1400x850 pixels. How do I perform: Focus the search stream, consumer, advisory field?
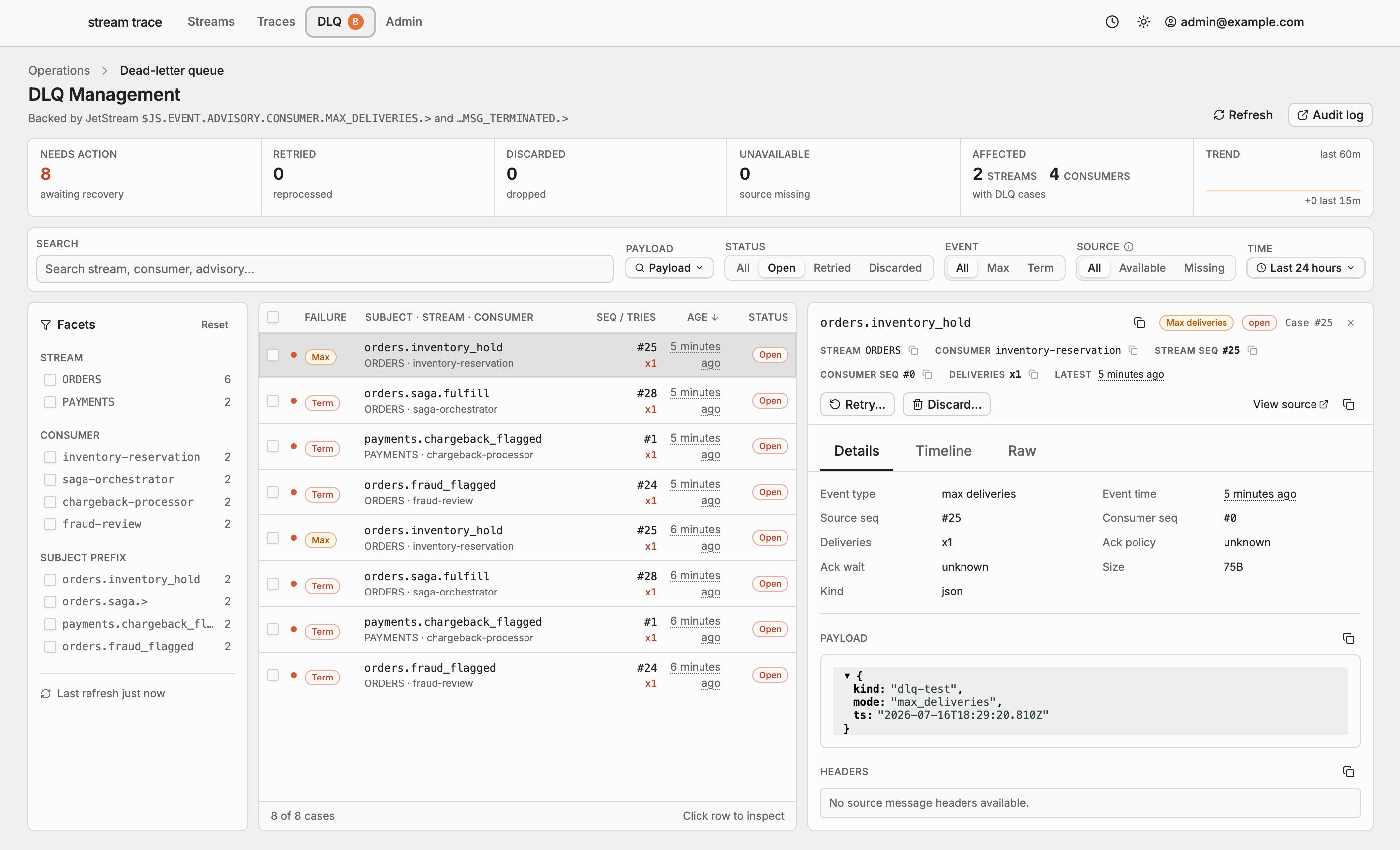[x=325, y=269]
